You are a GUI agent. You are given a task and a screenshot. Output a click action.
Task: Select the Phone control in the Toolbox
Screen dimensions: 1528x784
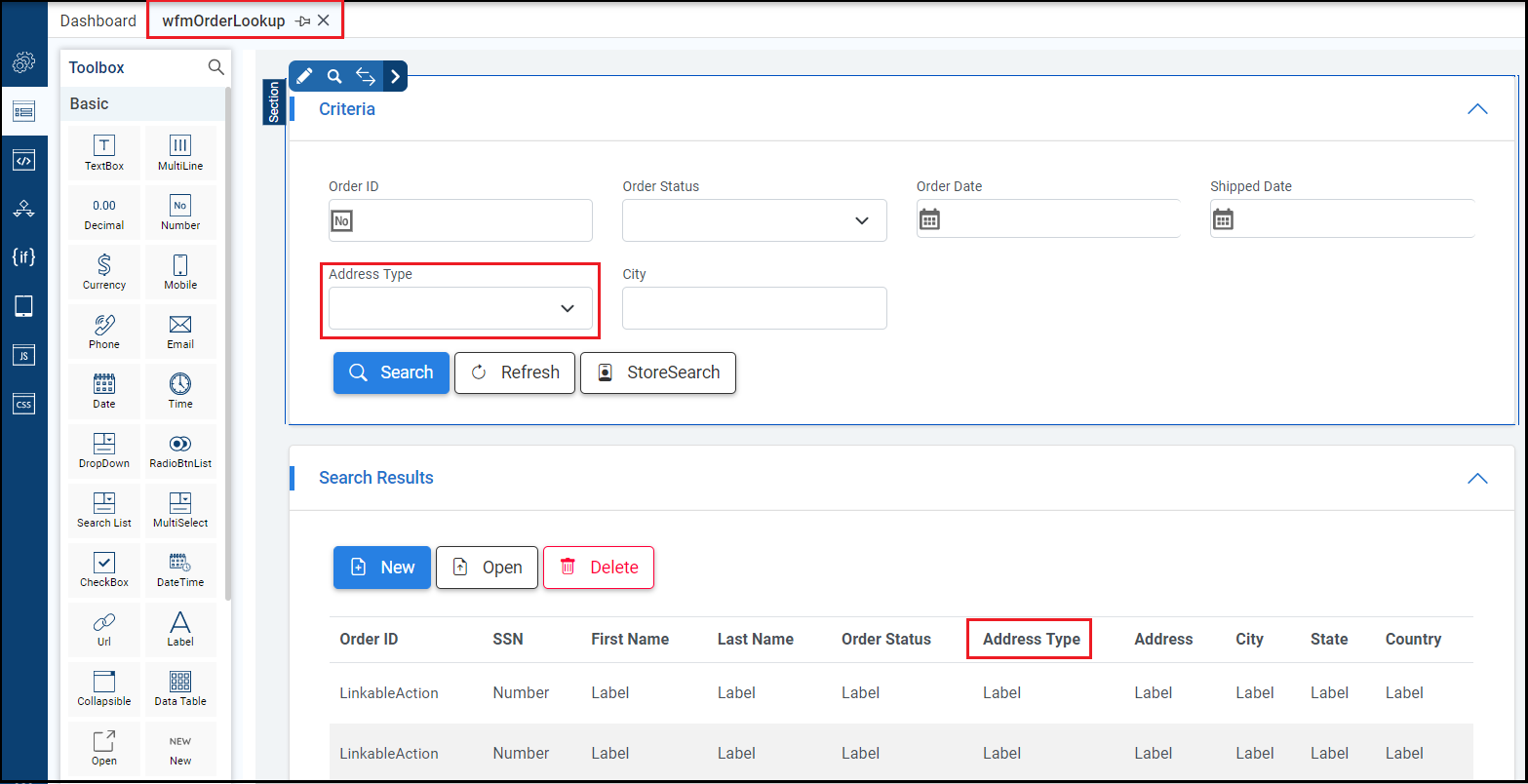(104, 332)
